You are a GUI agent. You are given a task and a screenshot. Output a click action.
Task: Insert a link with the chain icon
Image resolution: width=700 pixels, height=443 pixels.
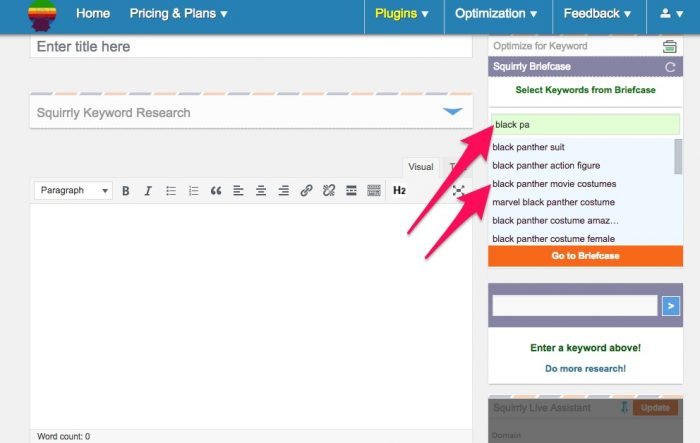[306, 191]
